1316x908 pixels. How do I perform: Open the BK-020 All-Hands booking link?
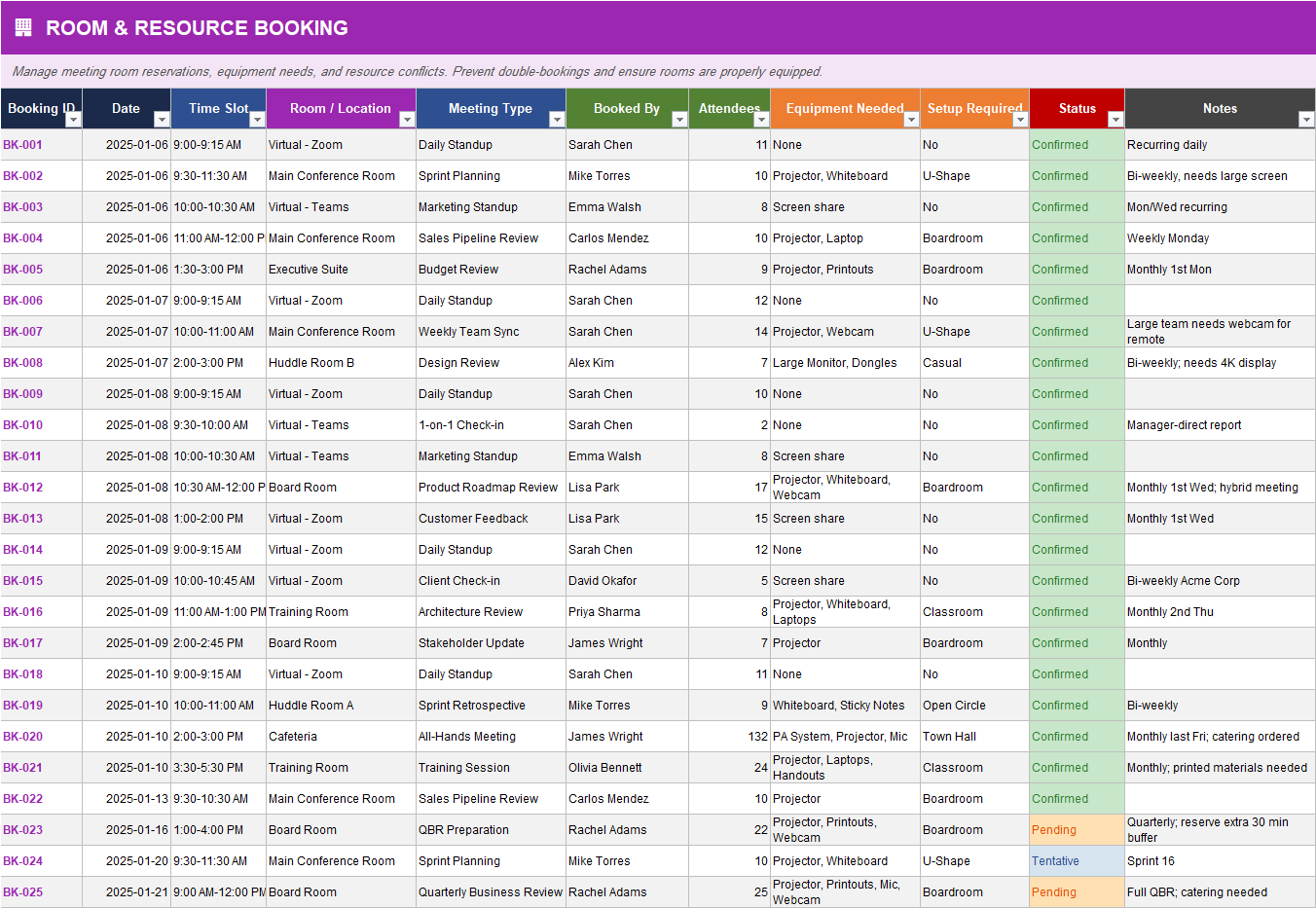23,736
